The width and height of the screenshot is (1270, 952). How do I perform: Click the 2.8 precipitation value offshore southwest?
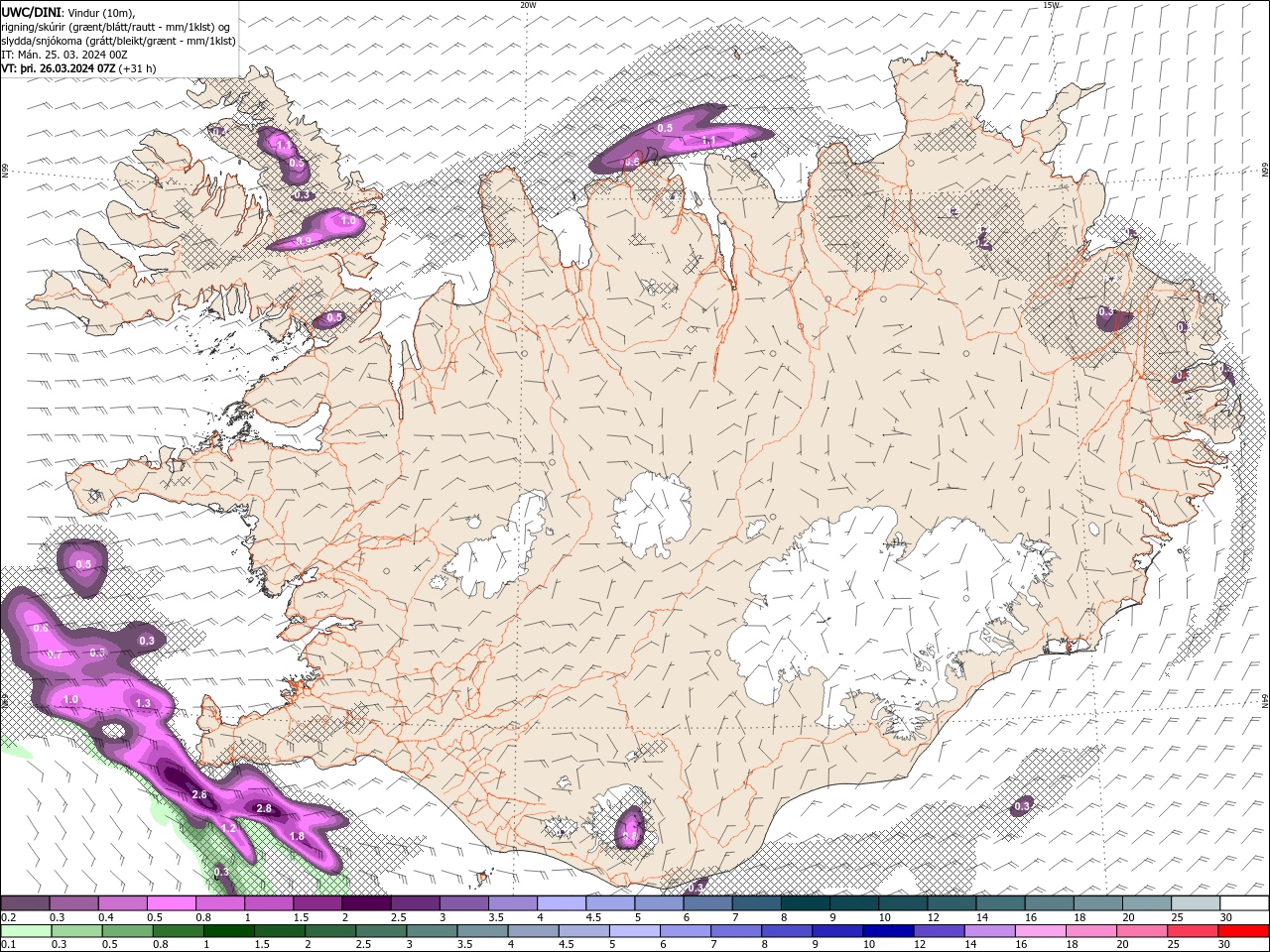[264, 809]
